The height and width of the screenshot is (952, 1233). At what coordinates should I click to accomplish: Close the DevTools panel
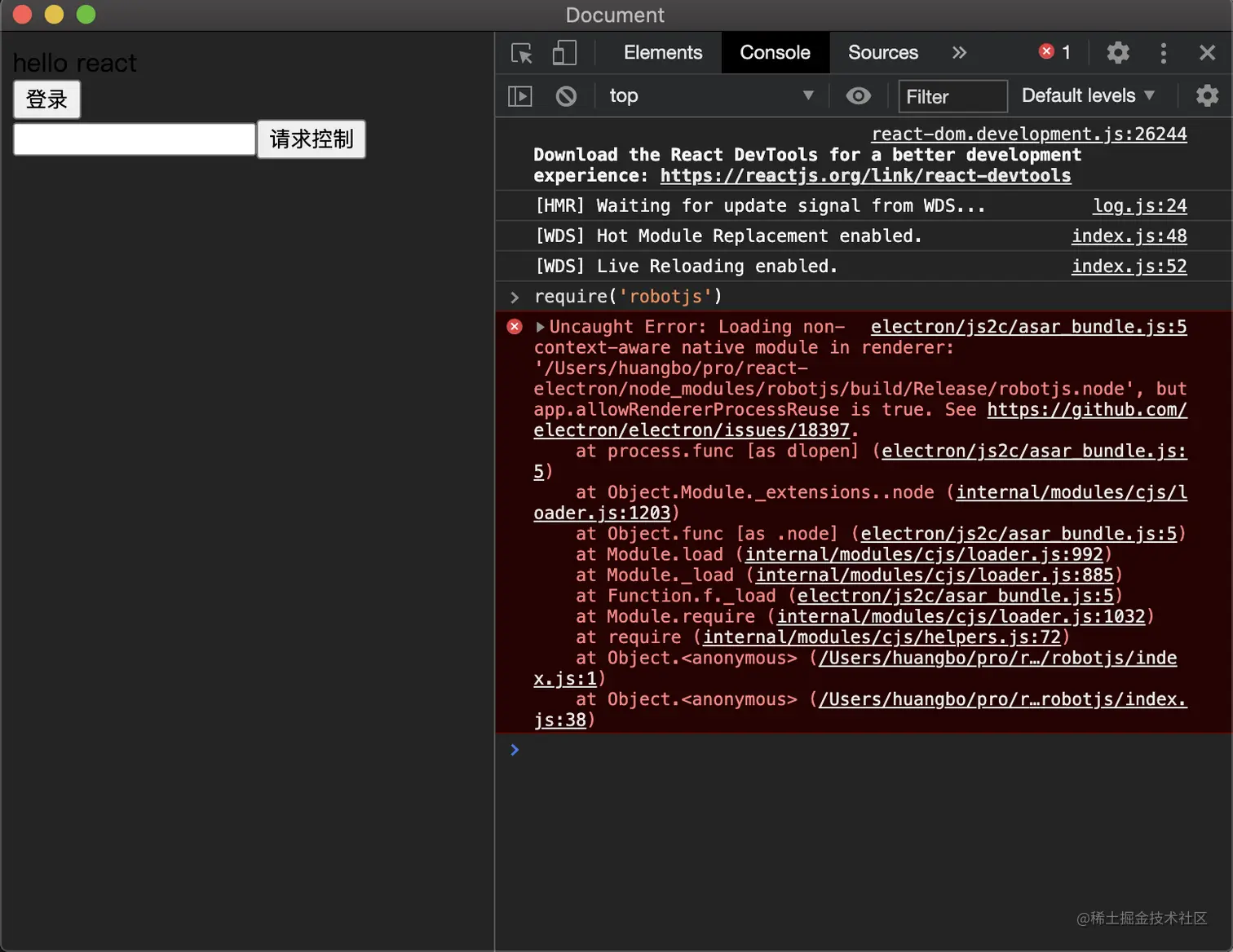[x=1208, y=53]
